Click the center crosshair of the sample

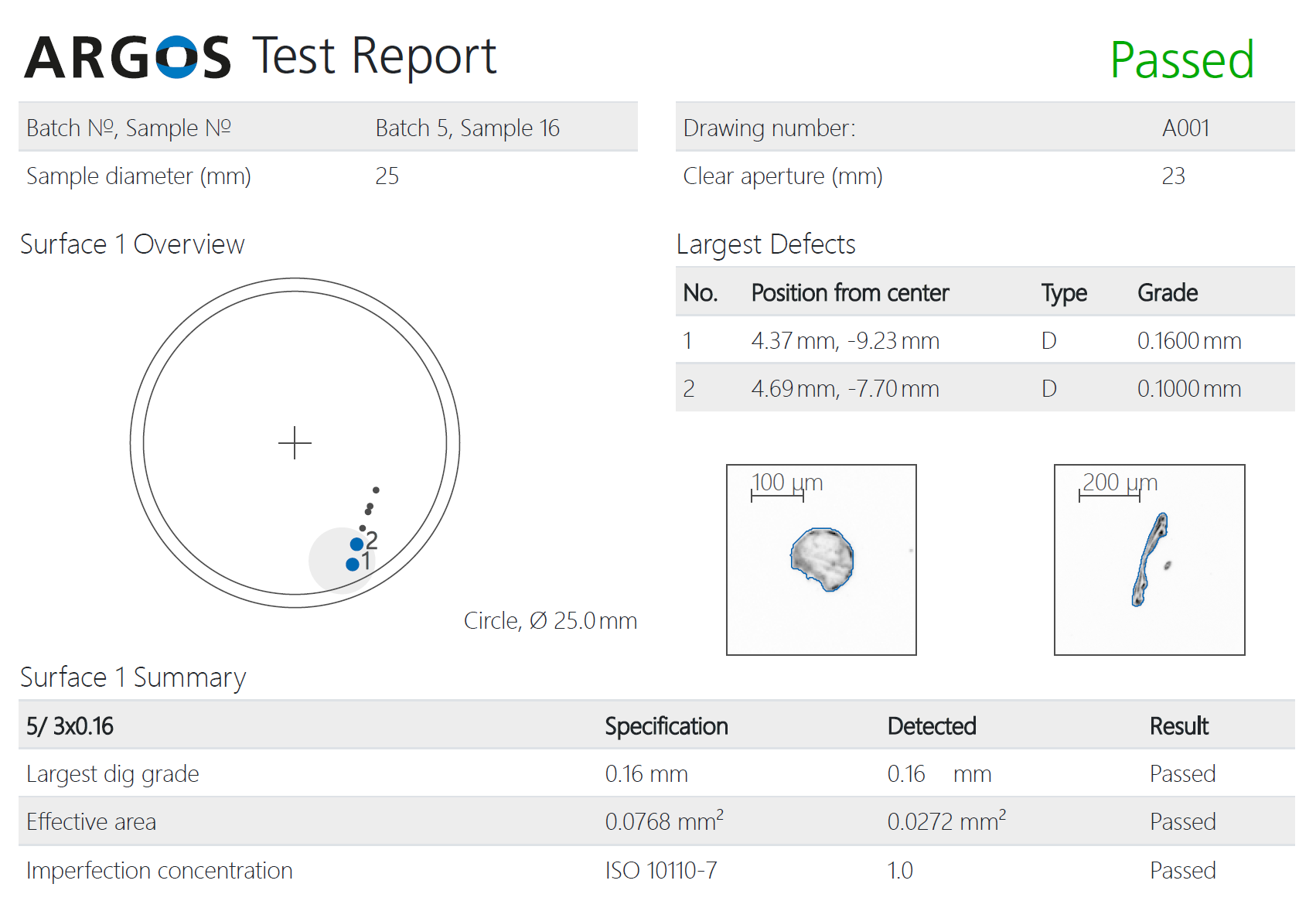point(295,443)
